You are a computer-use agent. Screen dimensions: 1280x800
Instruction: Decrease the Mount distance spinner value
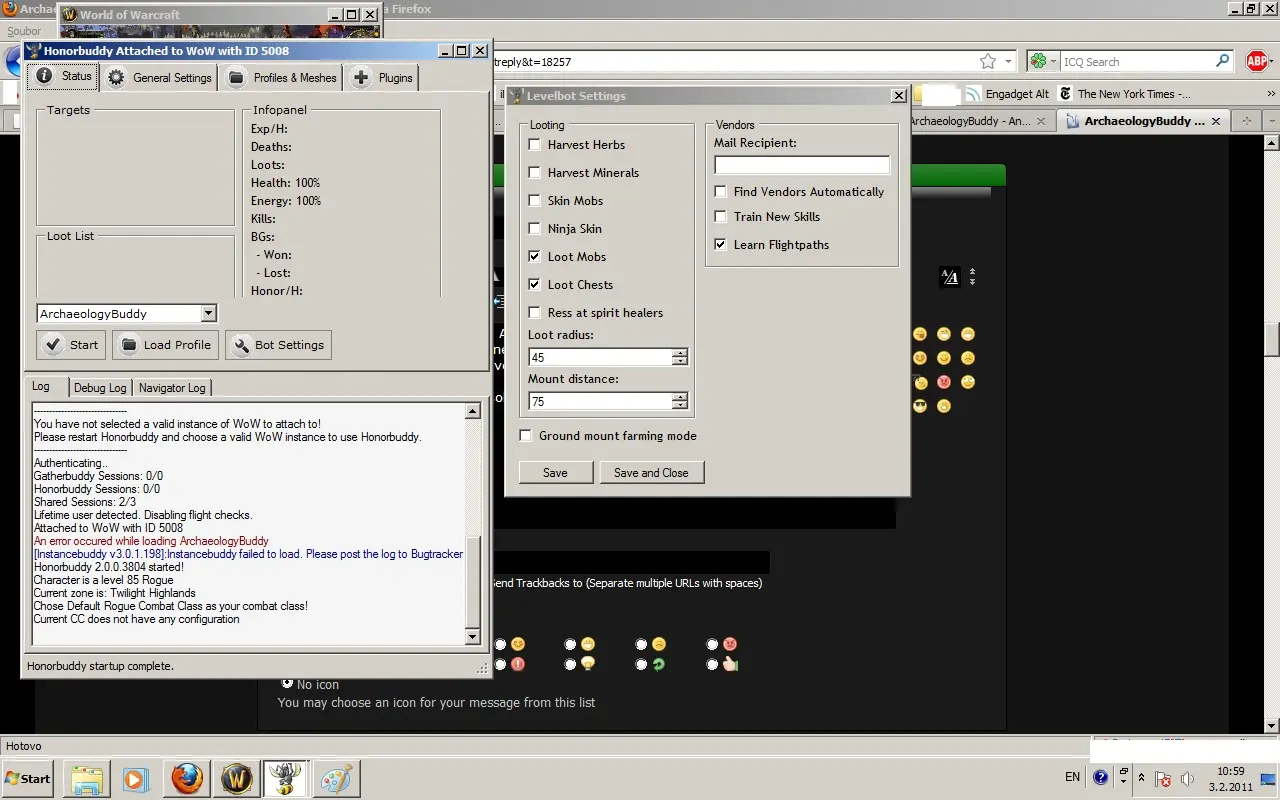680,406
